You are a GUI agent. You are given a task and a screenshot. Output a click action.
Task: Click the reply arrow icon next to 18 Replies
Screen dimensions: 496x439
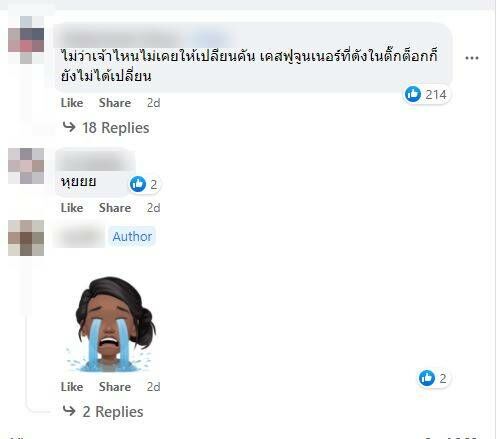[69, 127]
